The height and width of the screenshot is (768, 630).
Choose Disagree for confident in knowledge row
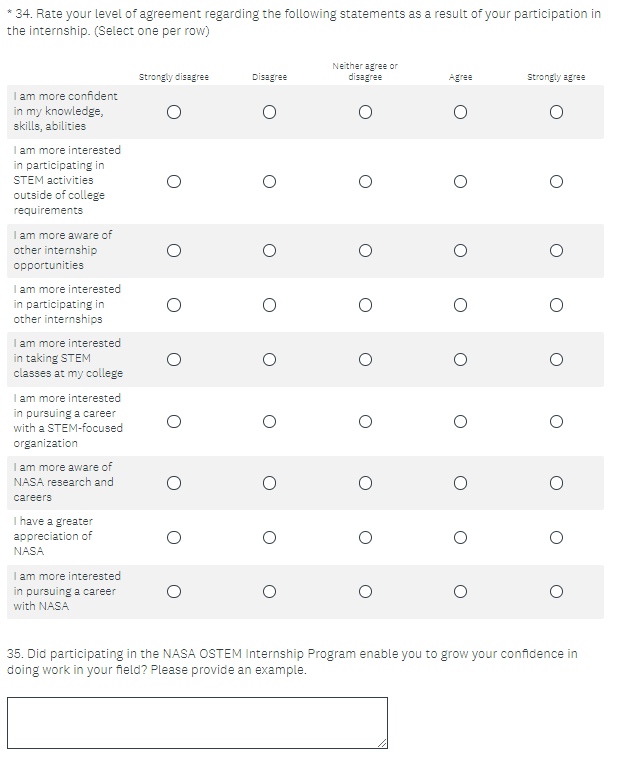tap(269, 112)
